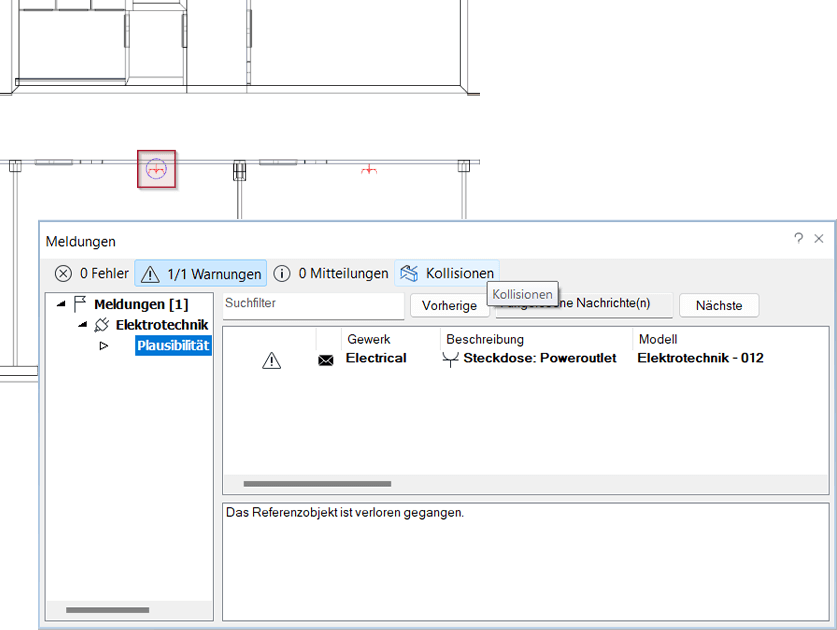Toggle the 1/1 Warnungen filter
The height and width of the screenshot is (630, 837).
[x=200, y=273]
